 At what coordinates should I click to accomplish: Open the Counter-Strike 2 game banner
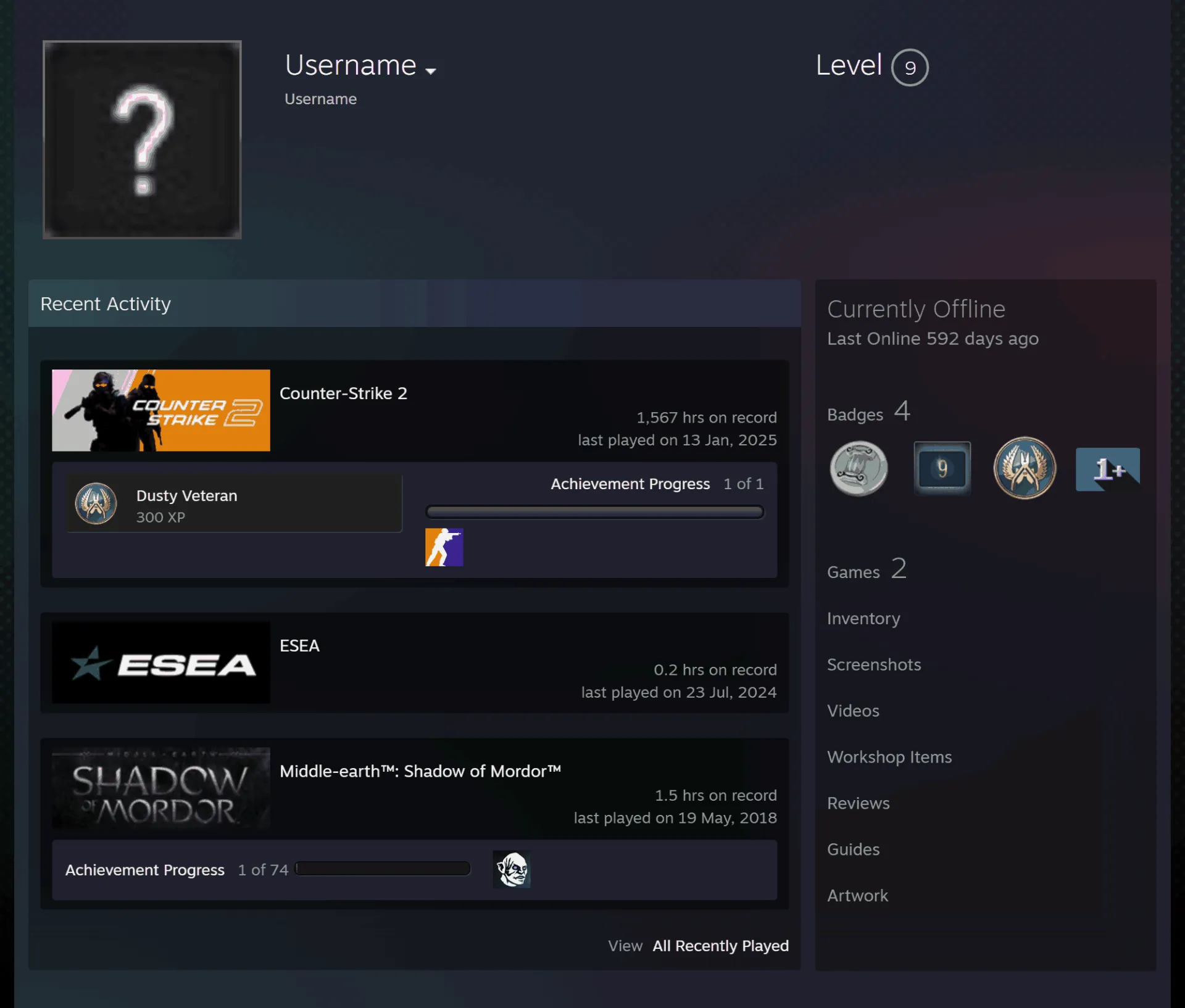pos(161,410)
